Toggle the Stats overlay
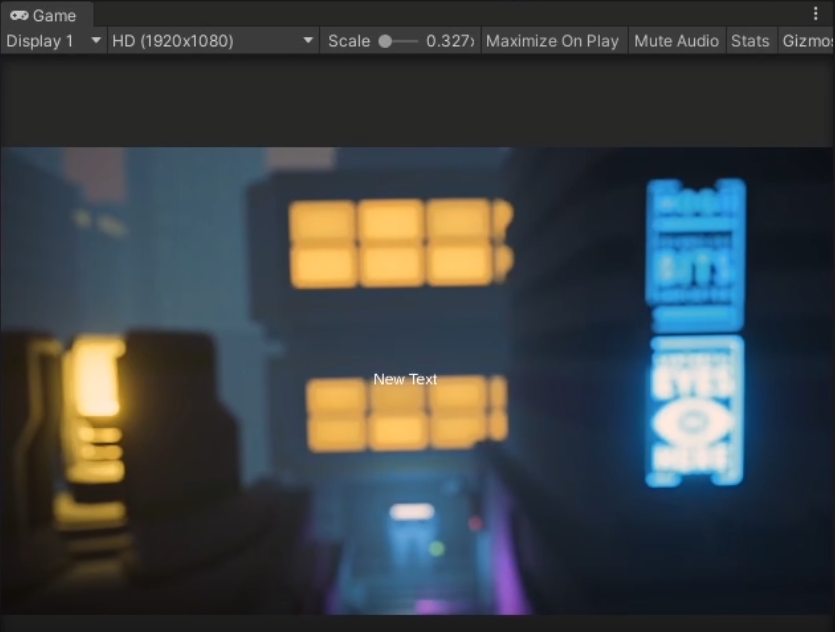 [x=750, y=41]
